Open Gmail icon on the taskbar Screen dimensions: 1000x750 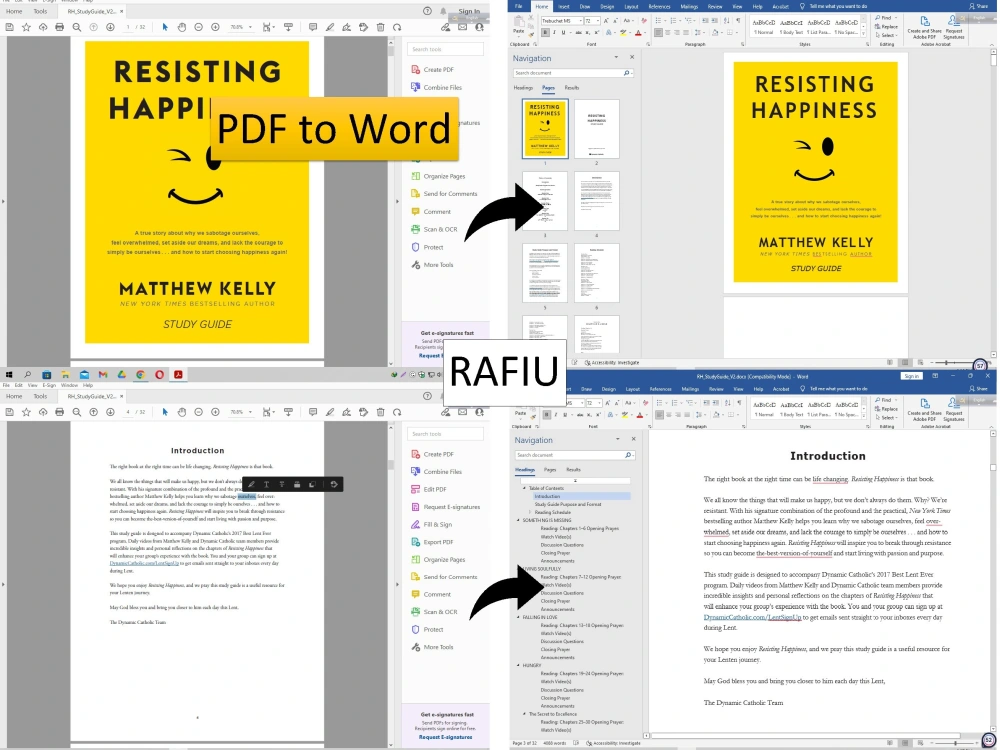[103, 374]
